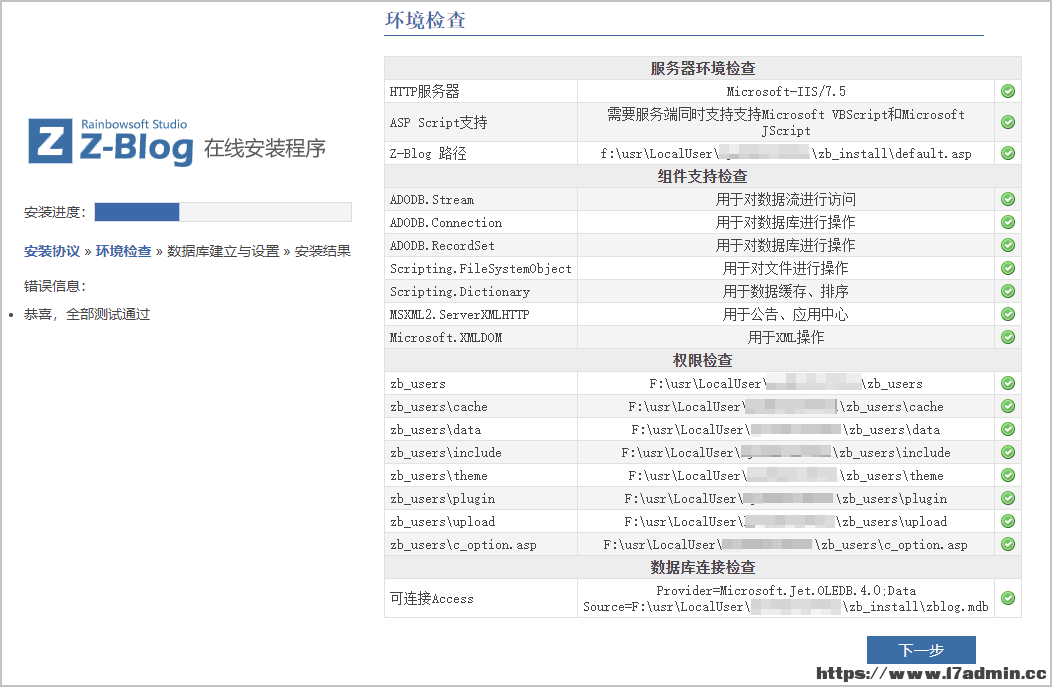
Task: Click the HTTP服务器 label cell
Action: point(480,91)
